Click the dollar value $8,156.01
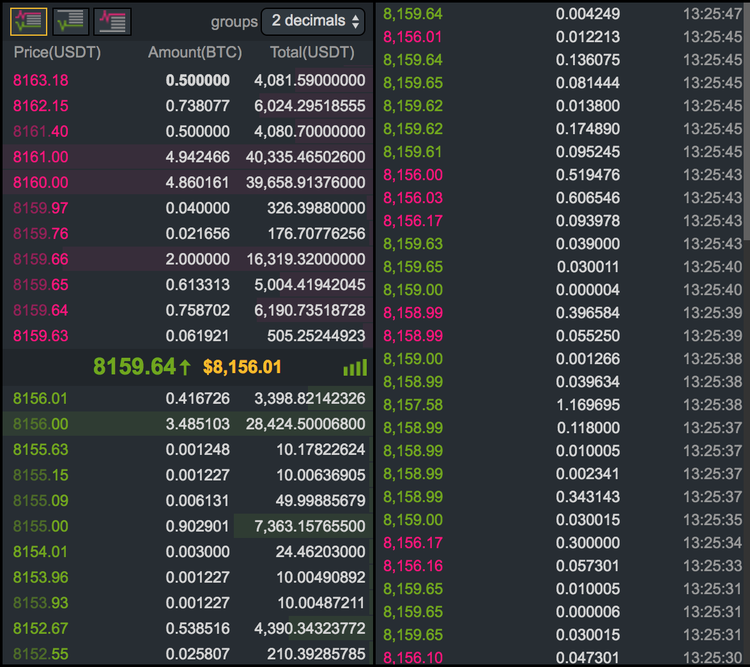 [242, 367]
